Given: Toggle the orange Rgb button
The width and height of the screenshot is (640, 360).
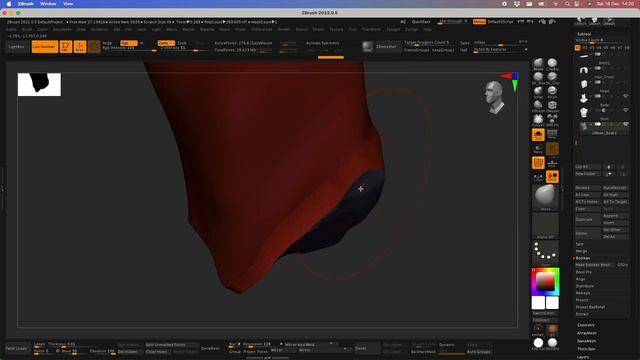Looking at the screenshot, I should [x=128, y=43].
